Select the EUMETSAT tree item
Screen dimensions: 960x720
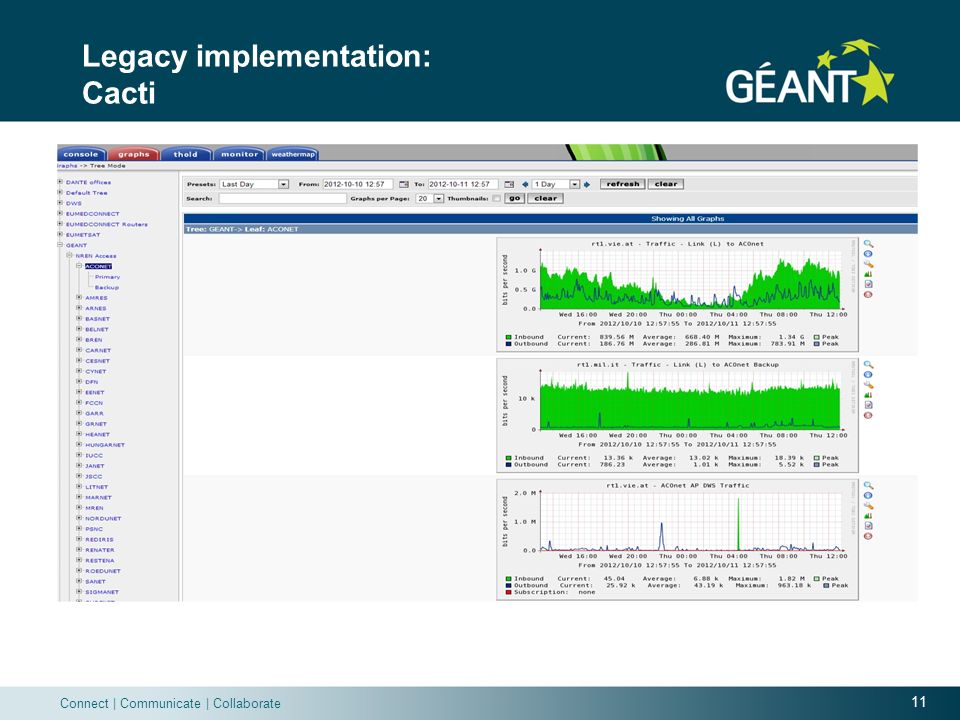click(83, 234)
